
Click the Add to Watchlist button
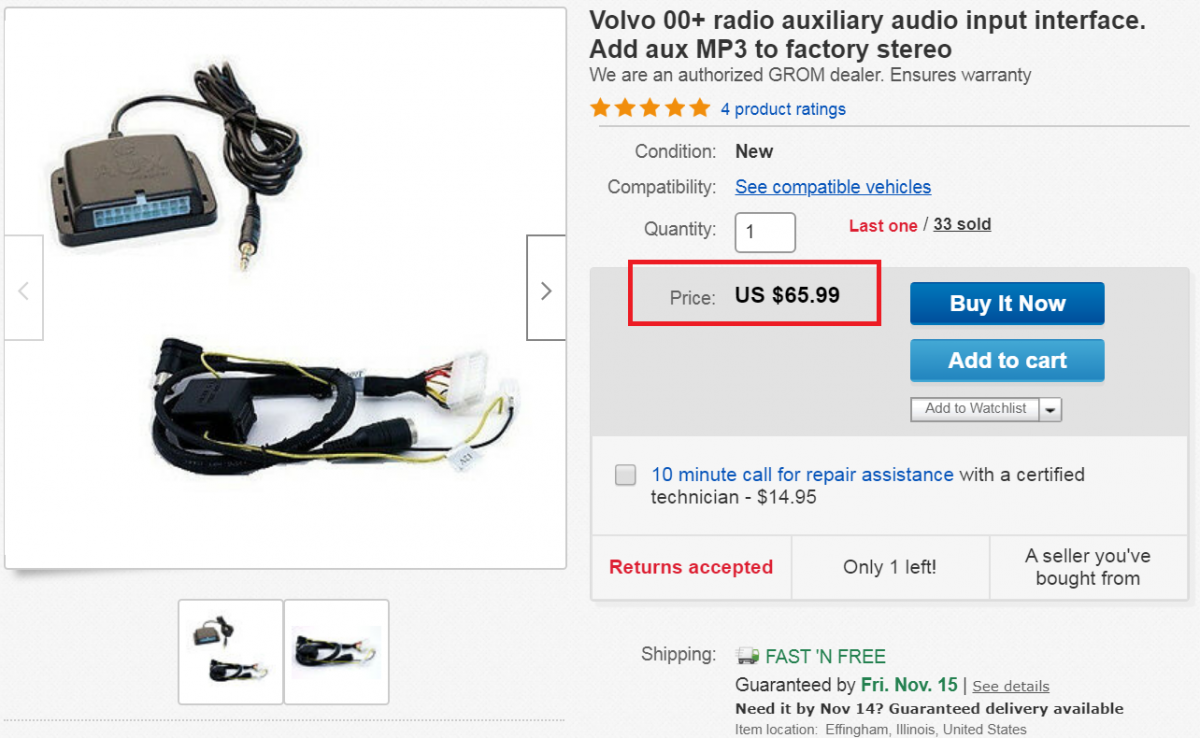[975, 409]
